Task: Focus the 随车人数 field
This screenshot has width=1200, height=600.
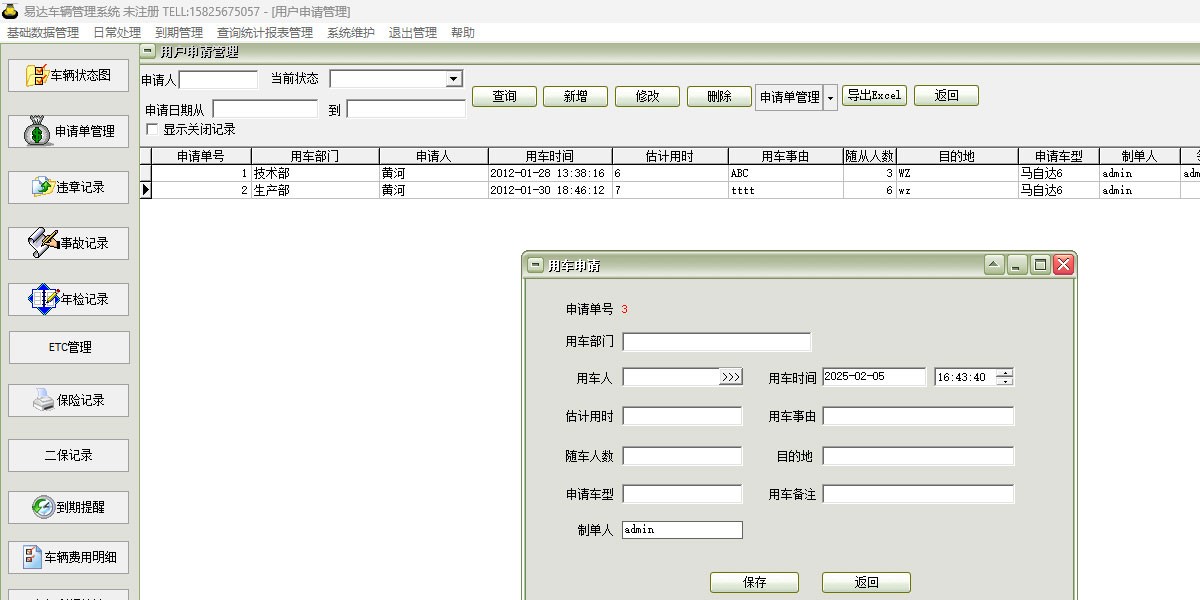Action: click(x=683, y=456)
